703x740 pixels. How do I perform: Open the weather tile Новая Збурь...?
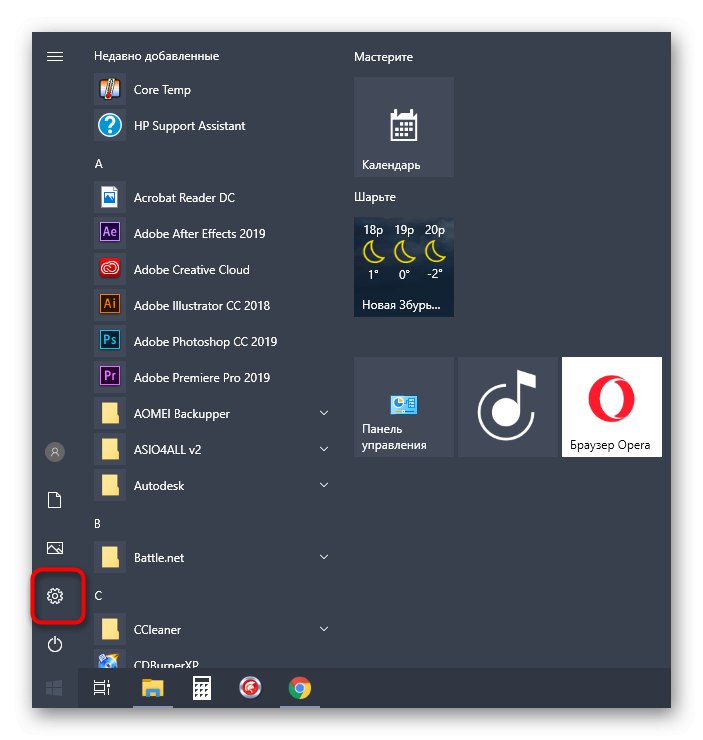pyautogui.click(x=404, y=267)
